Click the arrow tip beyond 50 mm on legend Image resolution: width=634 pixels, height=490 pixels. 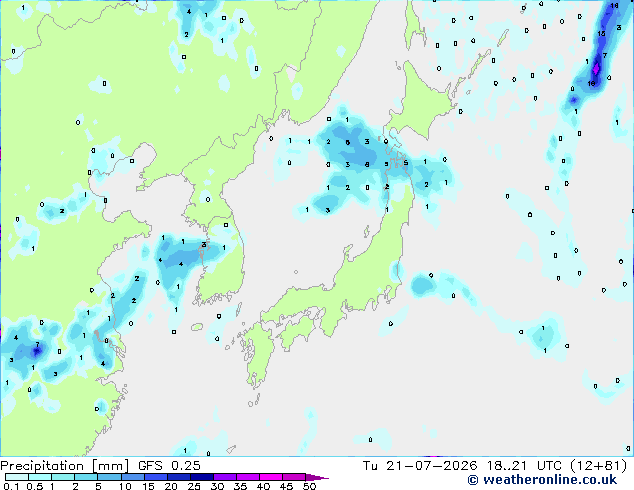pos(317,478)
